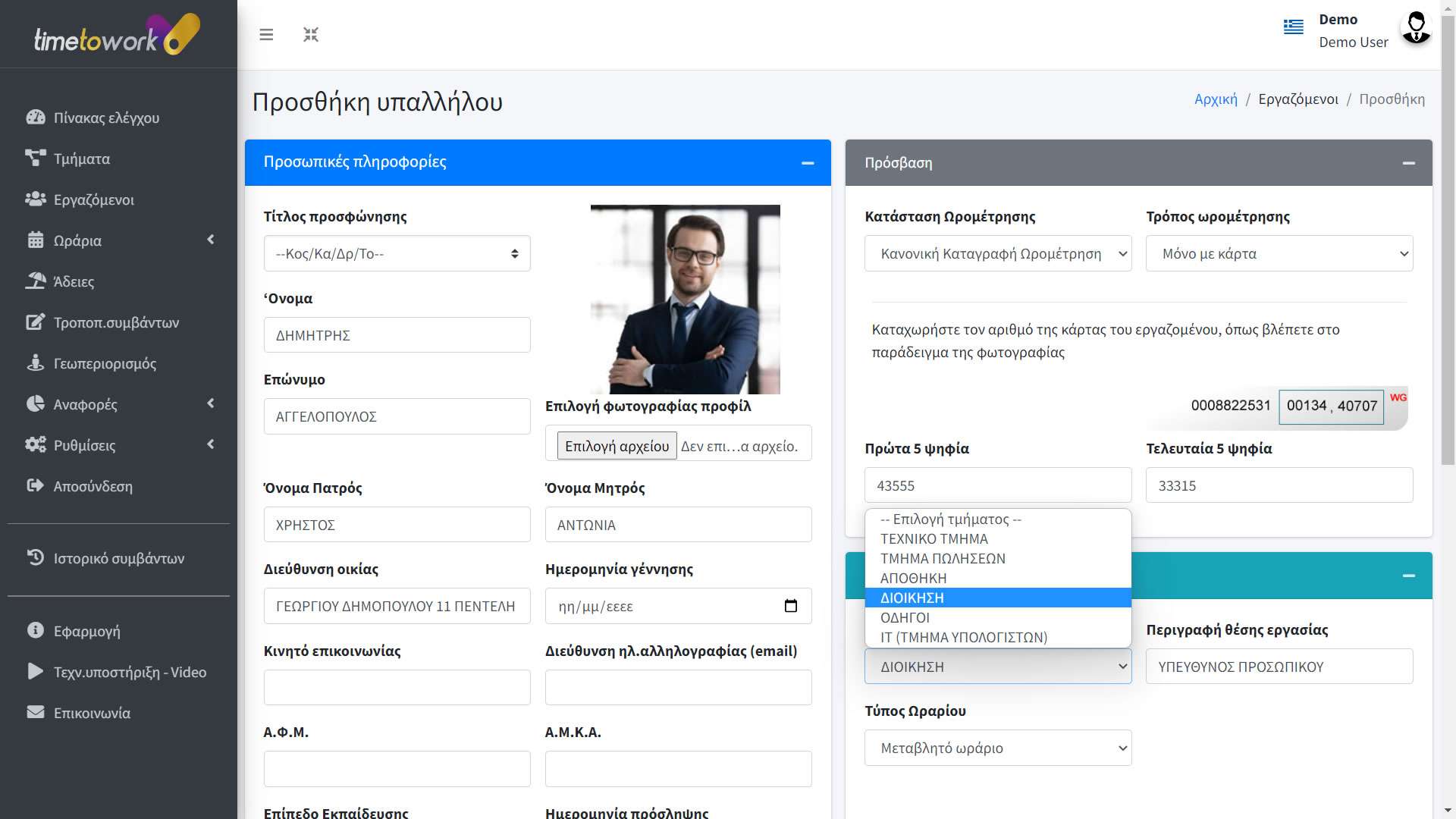Open Γεωπεριορισμός from the sidebar
This screenshot has width=1456, height=819.
(105, 363)
